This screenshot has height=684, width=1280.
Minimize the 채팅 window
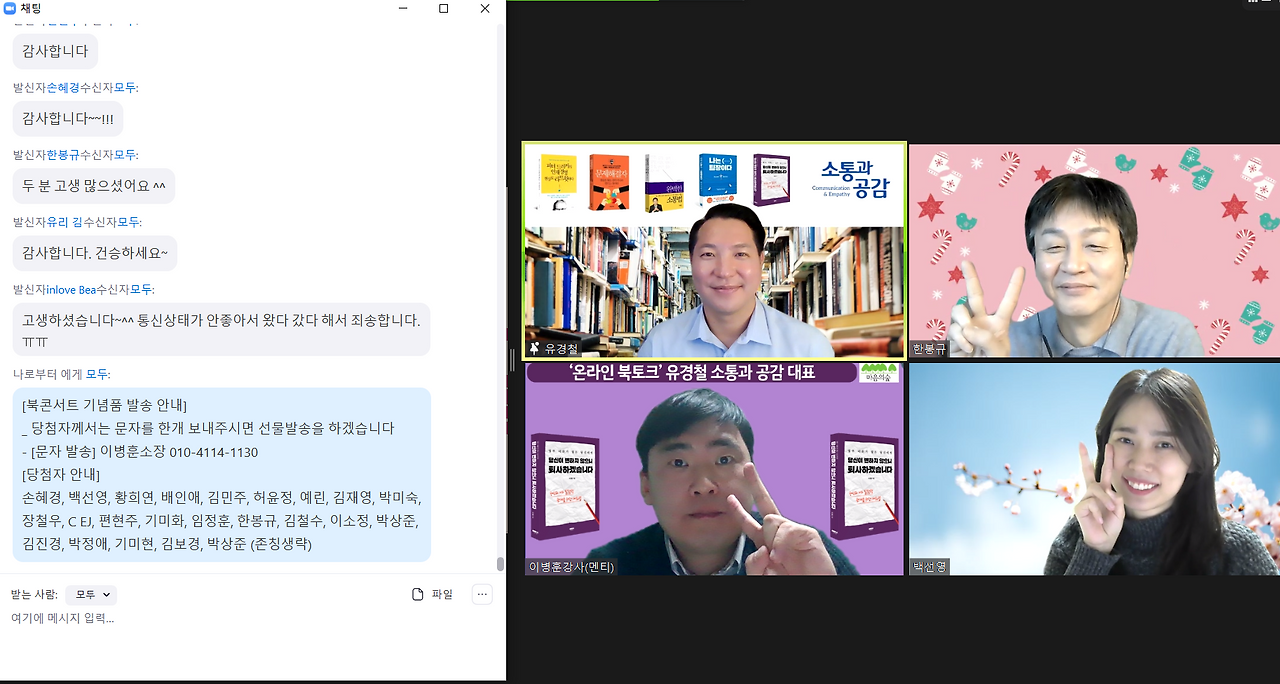402,8
